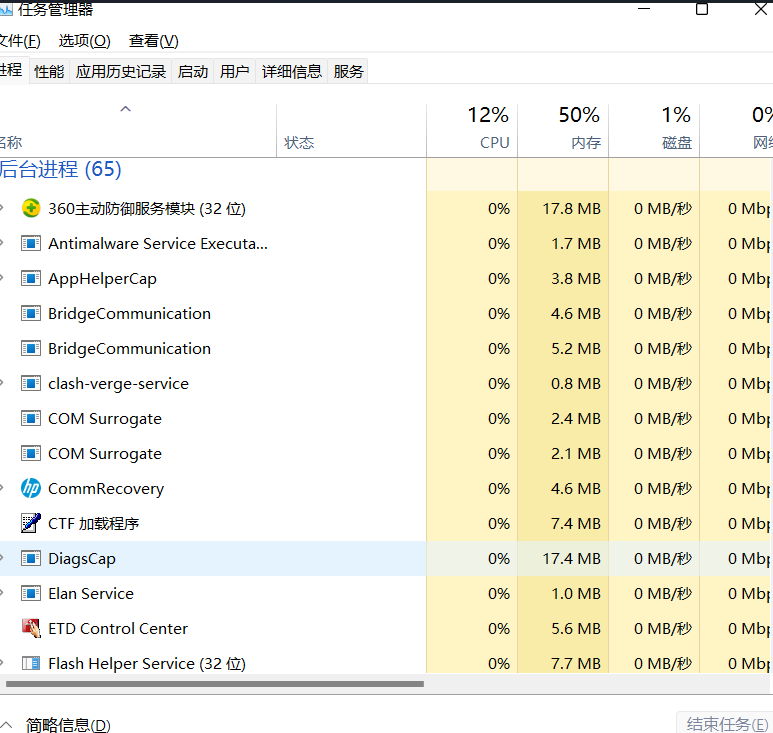Viewport: 773px width, 733px height.
Task: Switch to the 服务 tab
Action: coord(349,71)
